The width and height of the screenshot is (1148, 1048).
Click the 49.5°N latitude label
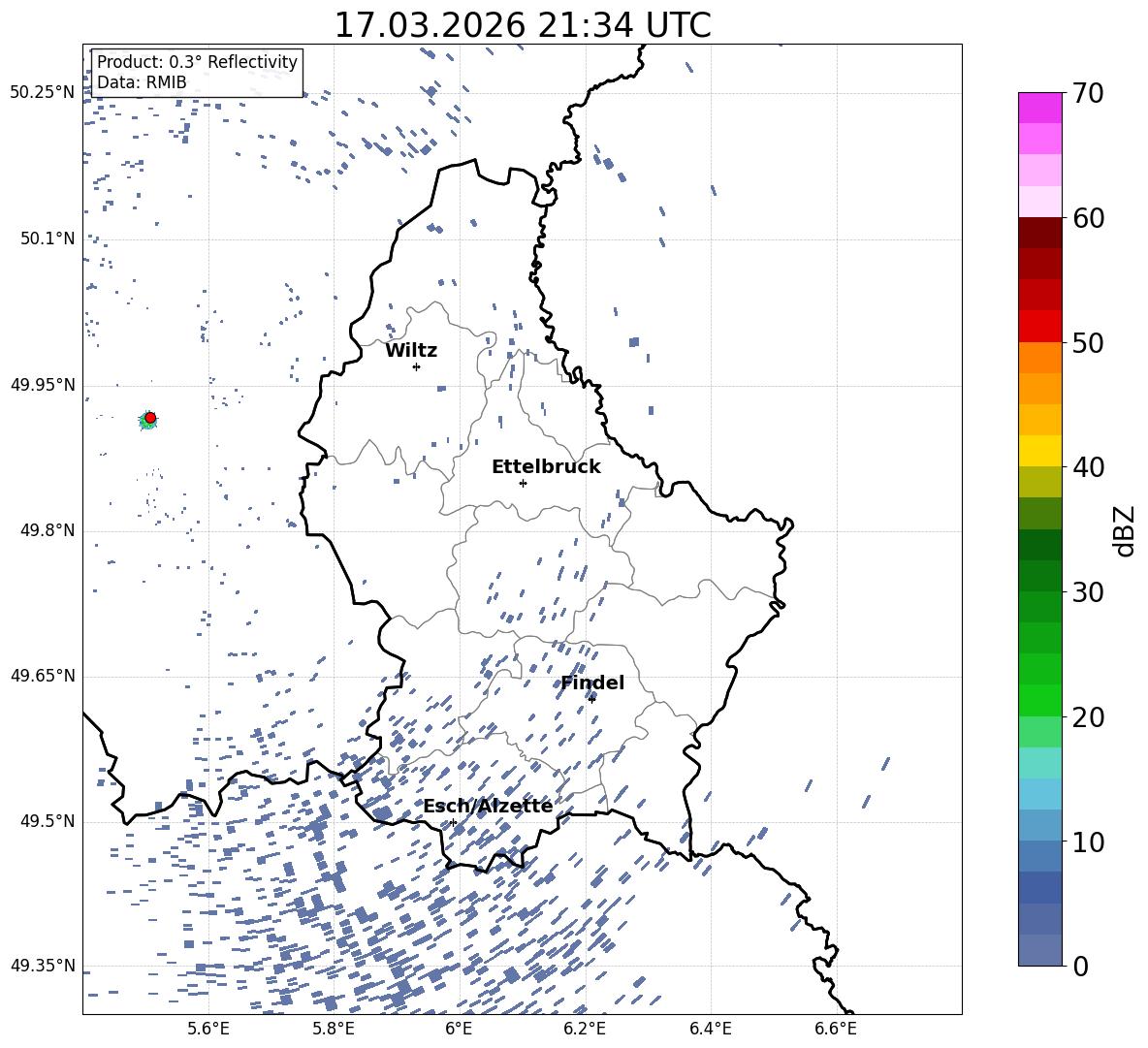point(47,820)
